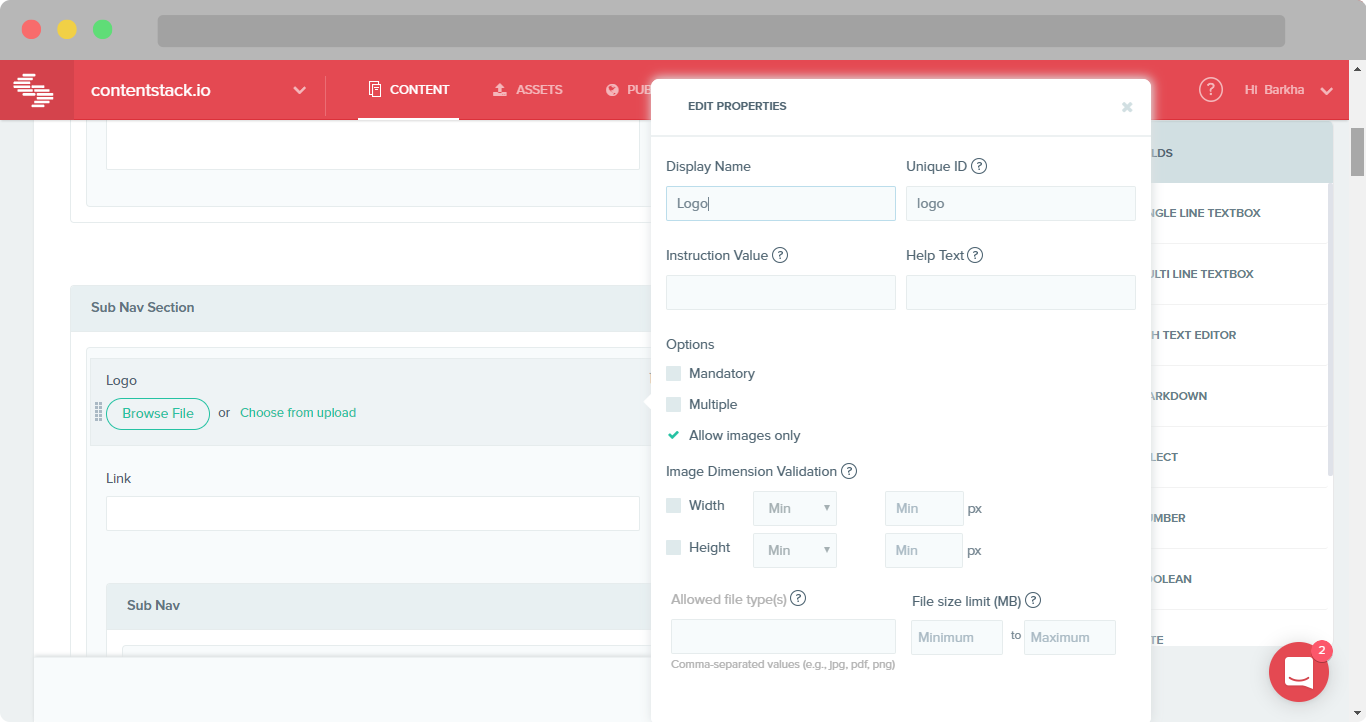
Task: Select the Multi Line Textbox field type
Action: coord(1240,274)
